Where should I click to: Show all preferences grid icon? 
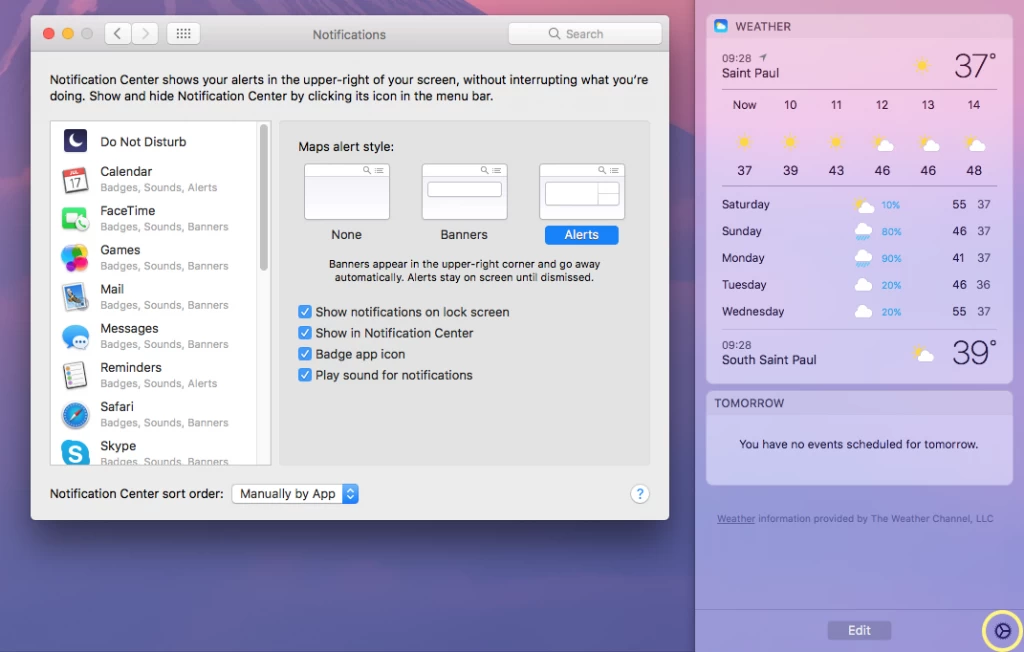(x=184, y=33)
